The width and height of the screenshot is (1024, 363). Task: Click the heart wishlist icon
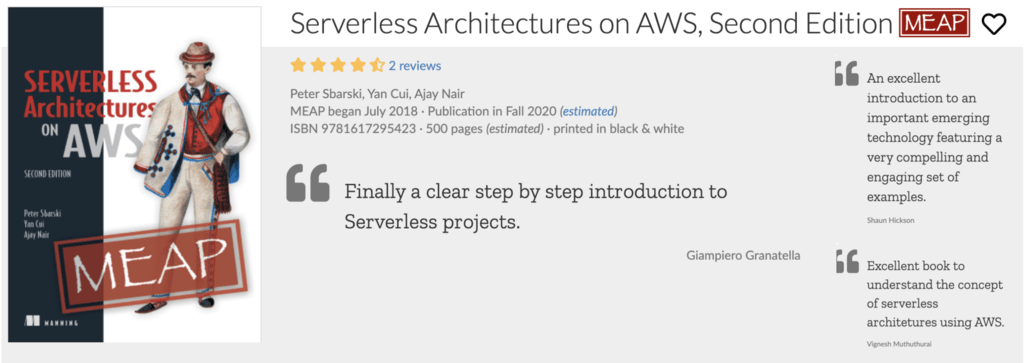994,25
